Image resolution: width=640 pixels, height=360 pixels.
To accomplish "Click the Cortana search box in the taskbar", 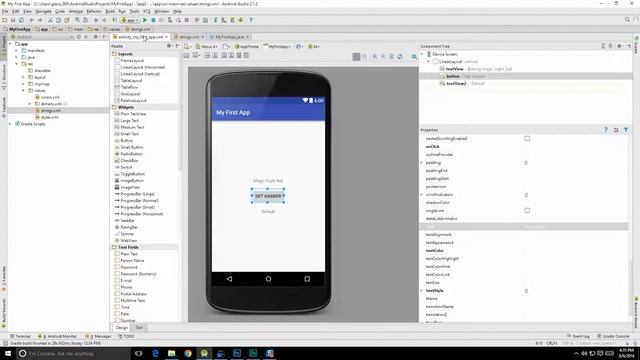I will tap(73, 353).
